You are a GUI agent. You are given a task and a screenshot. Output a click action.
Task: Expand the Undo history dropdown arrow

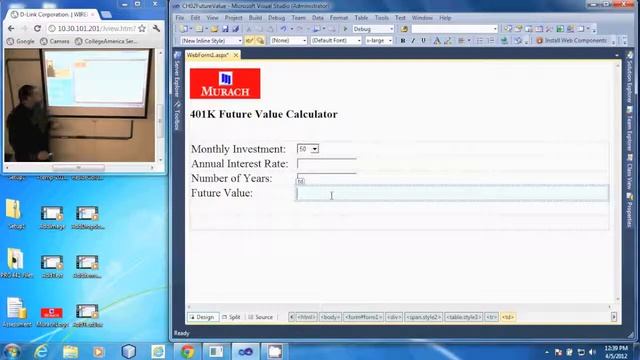(x=291, y=29)
